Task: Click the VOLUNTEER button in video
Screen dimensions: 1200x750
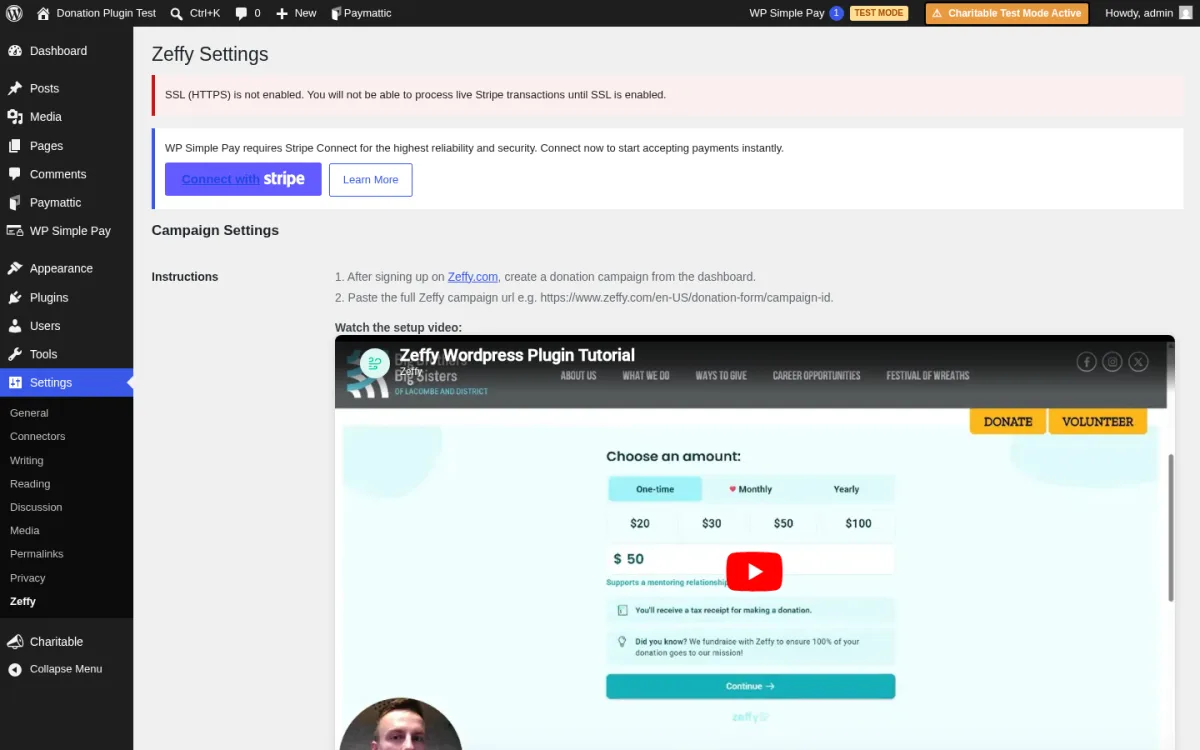Action: (x=1098, y=422)
